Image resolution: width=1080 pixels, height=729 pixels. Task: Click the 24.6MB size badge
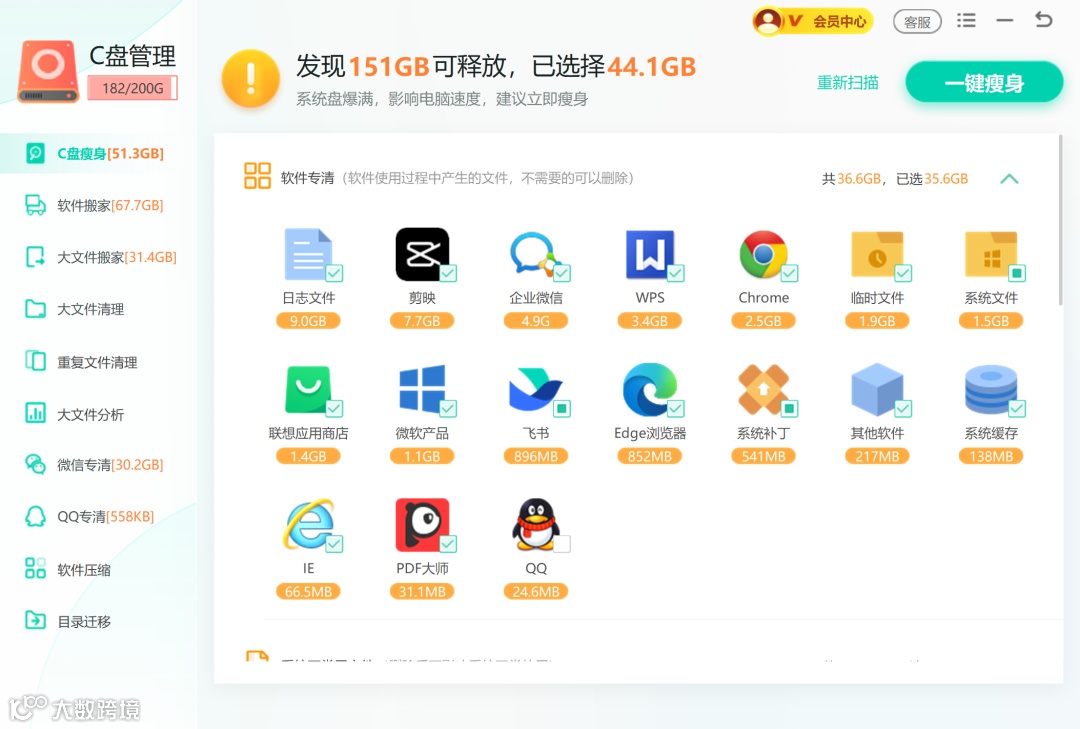coord(536,591)
